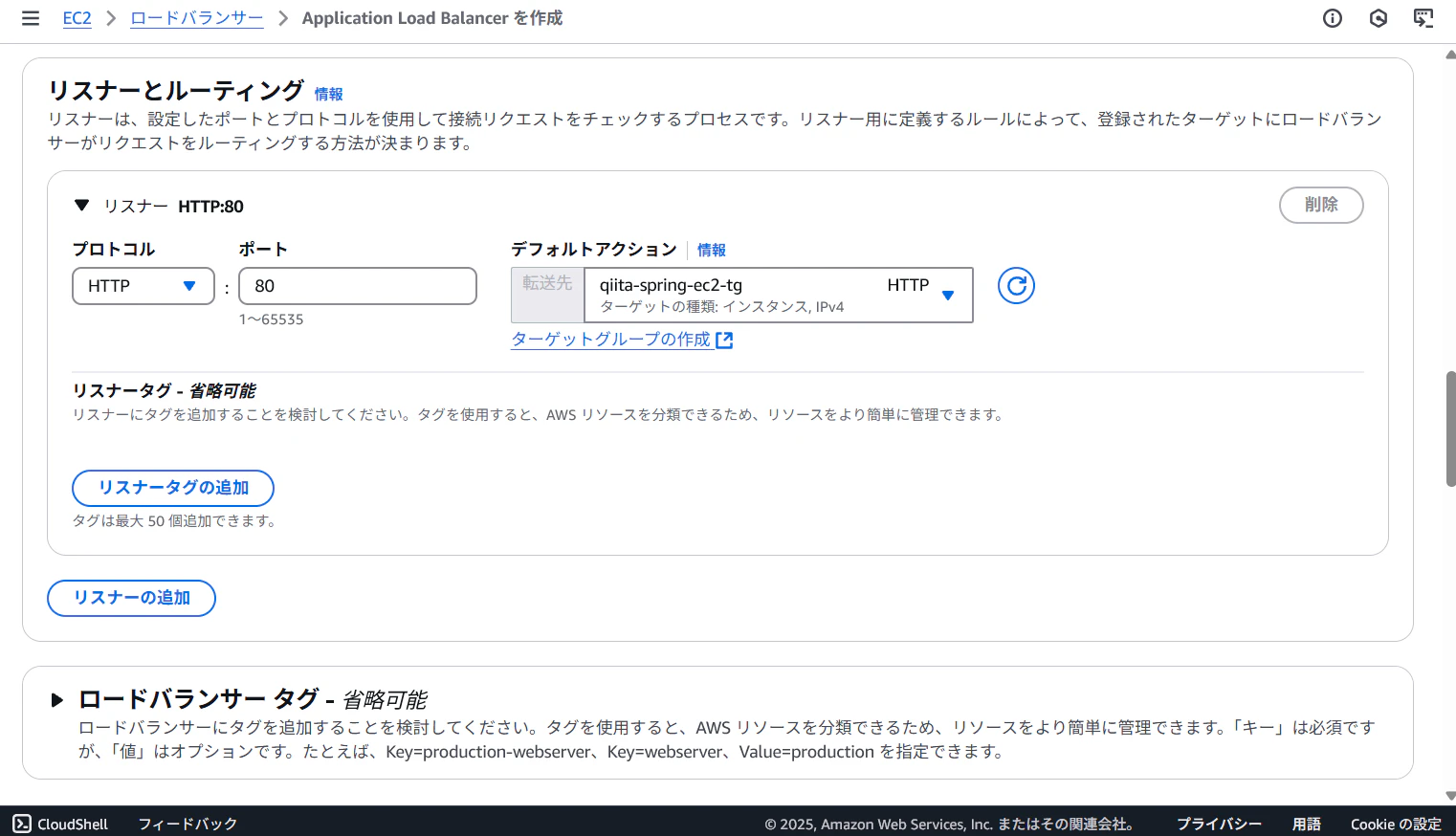The width and height of the screenshot is (1456, 836).
Task: Open Cookie の設定 in footer
Action: tap(1396, 824)
